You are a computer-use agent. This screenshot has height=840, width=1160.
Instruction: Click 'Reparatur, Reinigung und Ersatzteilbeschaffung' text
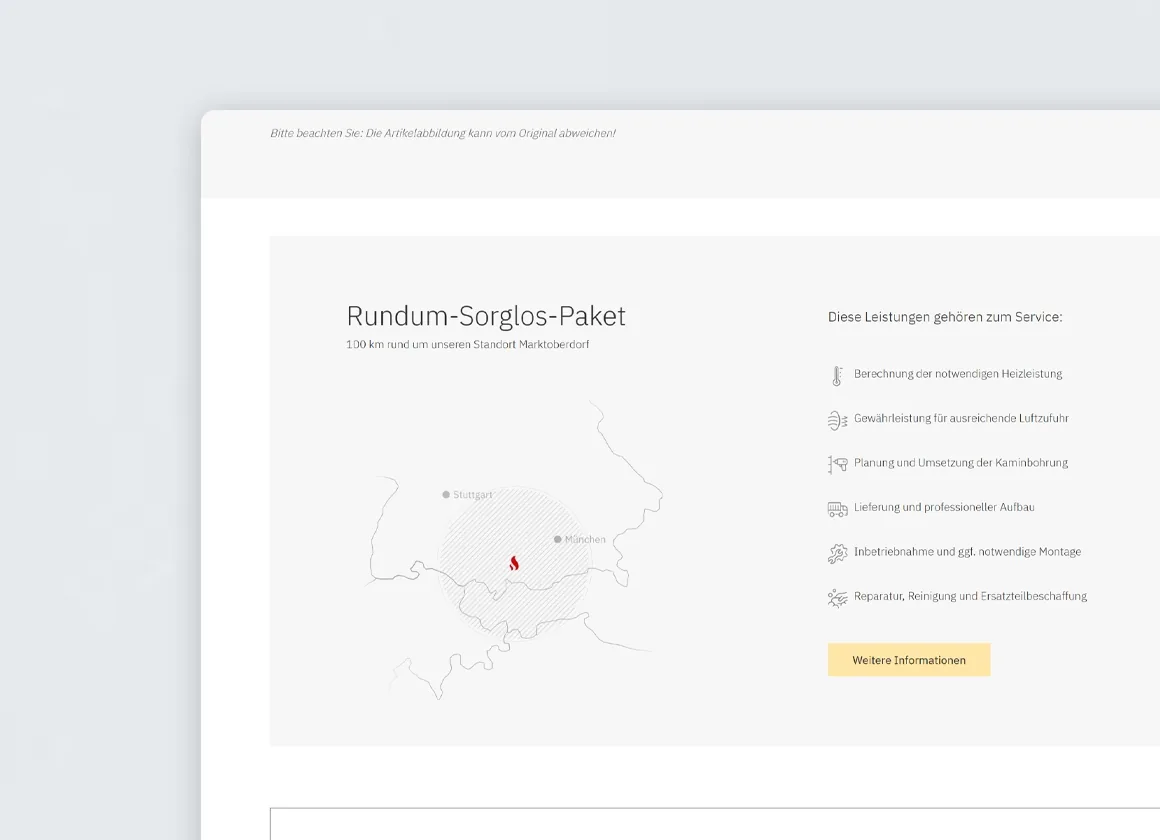[971, 596]
